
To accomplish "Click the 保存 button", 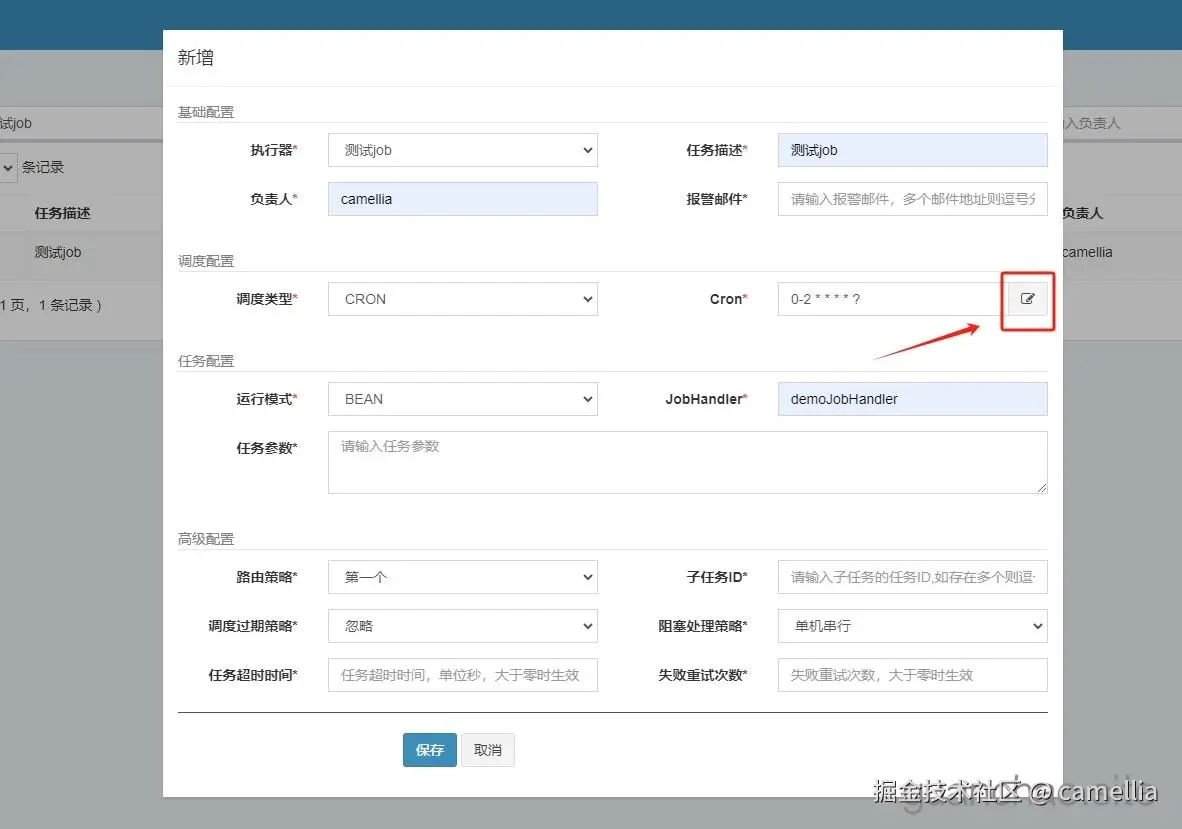I will click(430, 750).
